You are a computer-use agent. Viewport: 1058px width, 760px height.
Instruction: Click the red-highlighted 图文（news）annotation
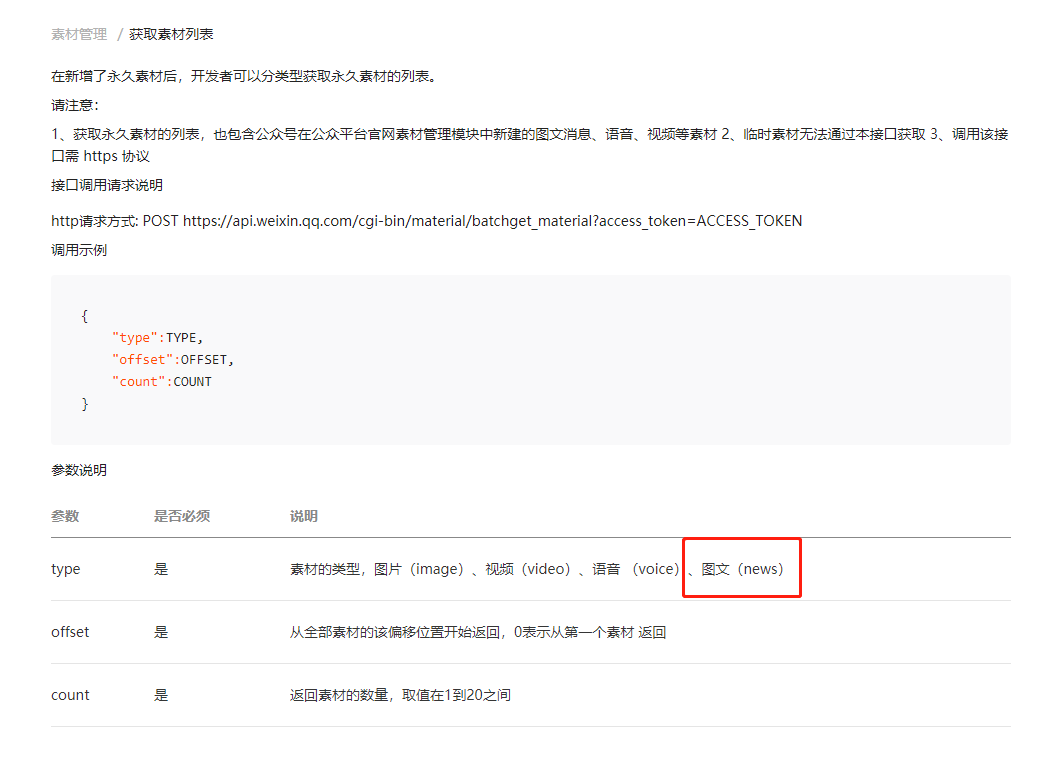click(741, 567)
